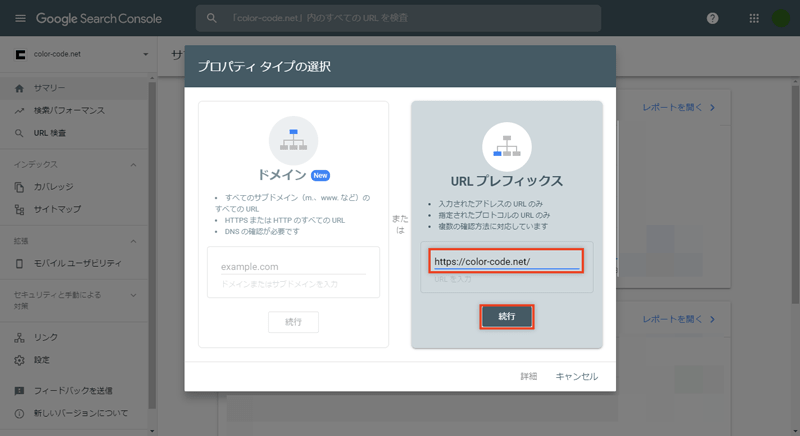Screen dimensions: 800x436
Task: Click the Google Search Console logo
Action: [x=98, y=19]
